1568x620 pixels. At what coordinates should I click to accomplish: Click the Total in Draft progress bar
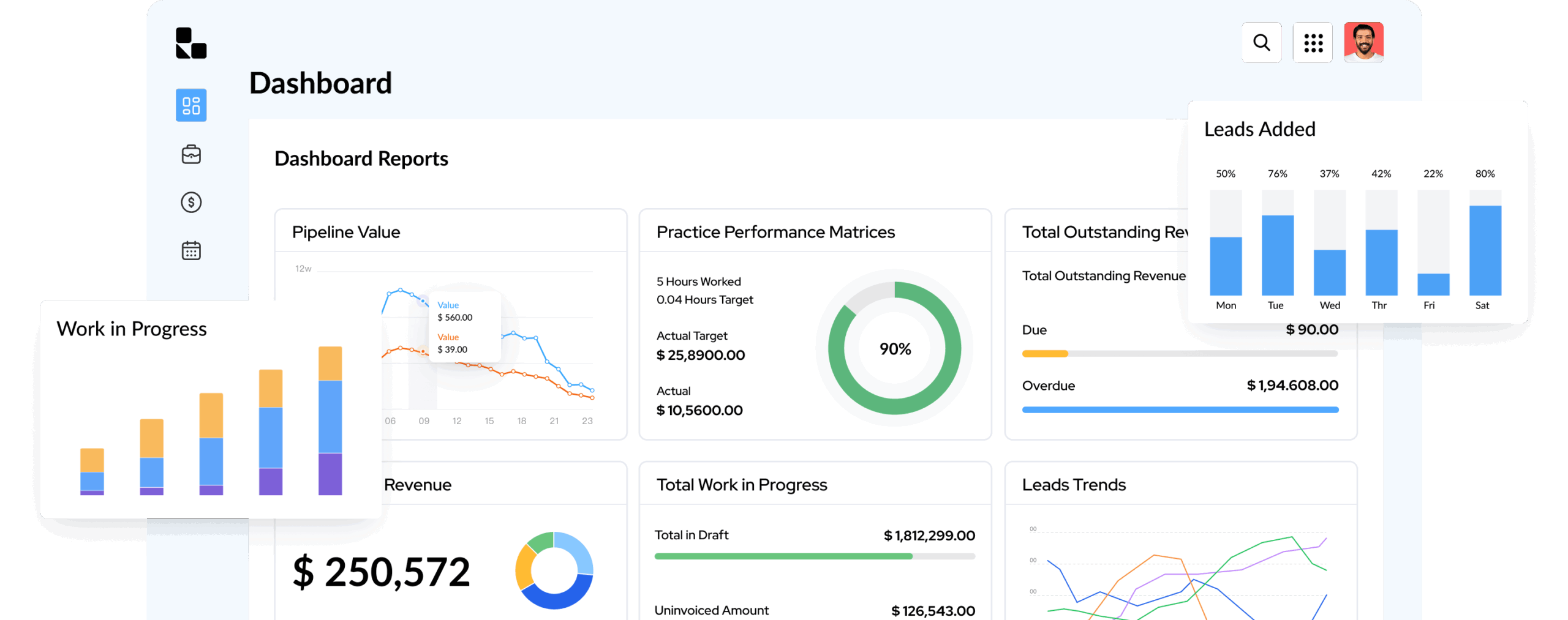pos(814,556)
